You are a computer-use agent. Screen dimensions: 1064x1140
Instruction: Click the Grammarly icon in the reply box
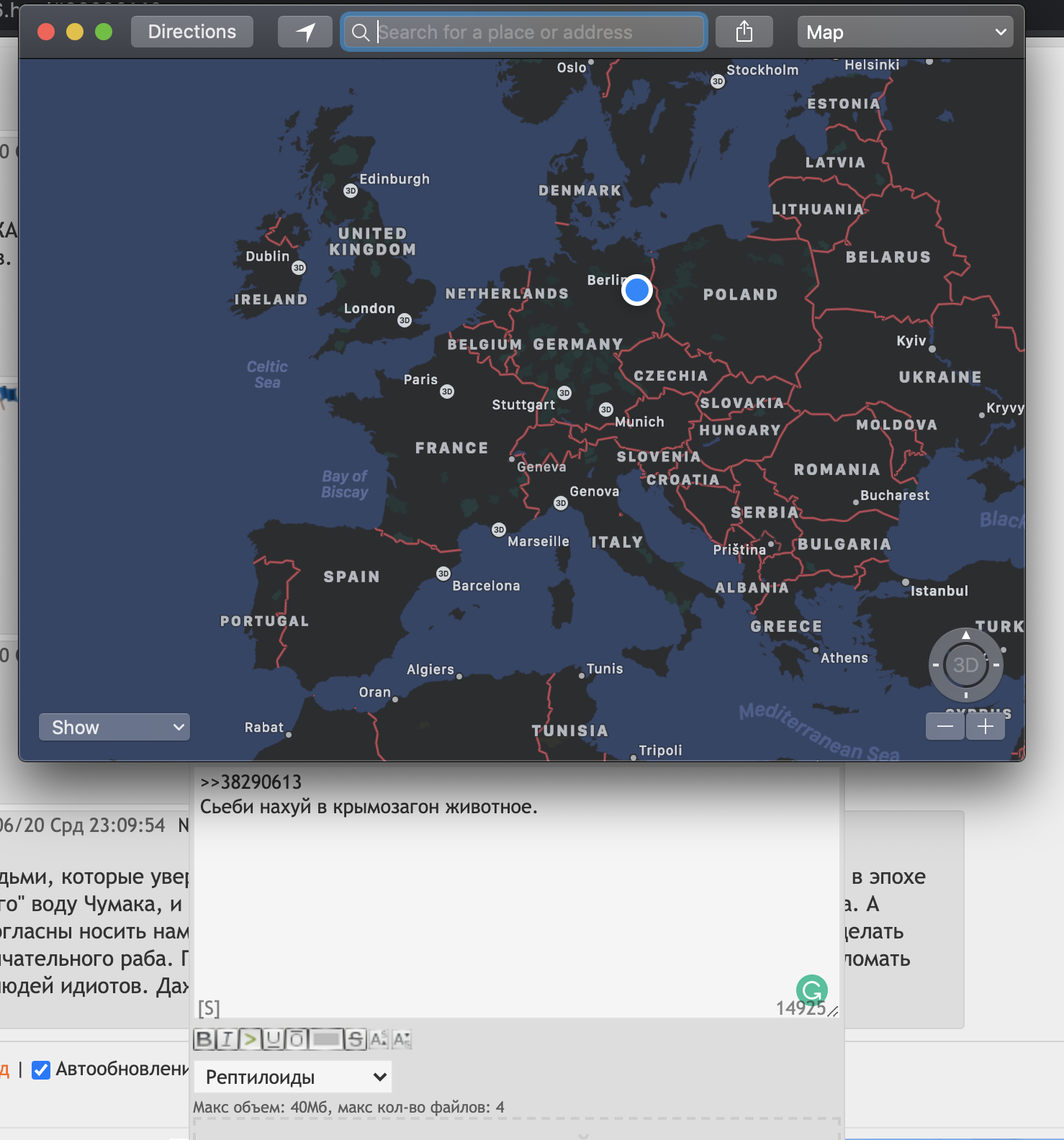coord(812,990)
